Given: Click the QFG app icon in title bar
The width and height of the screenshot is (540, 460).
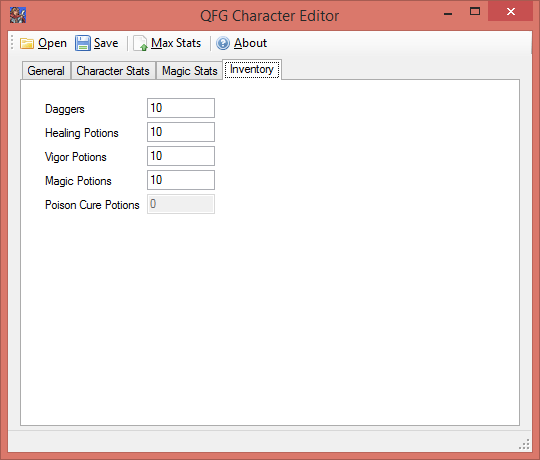Looking at the screenshot, I should click(x=18, y=15).
